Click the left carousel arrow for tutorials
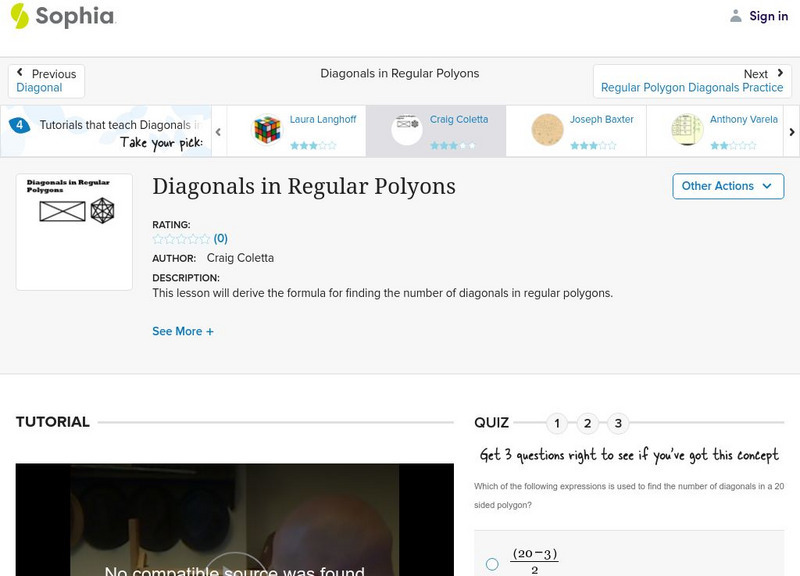 click(x=216, y=131)
